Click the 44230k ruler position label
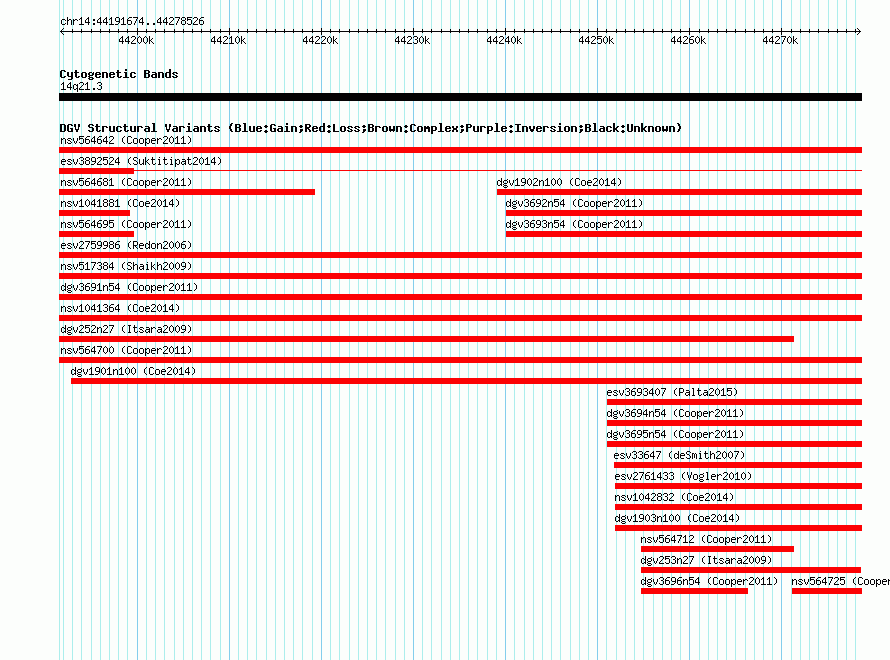 pos(412,40)
